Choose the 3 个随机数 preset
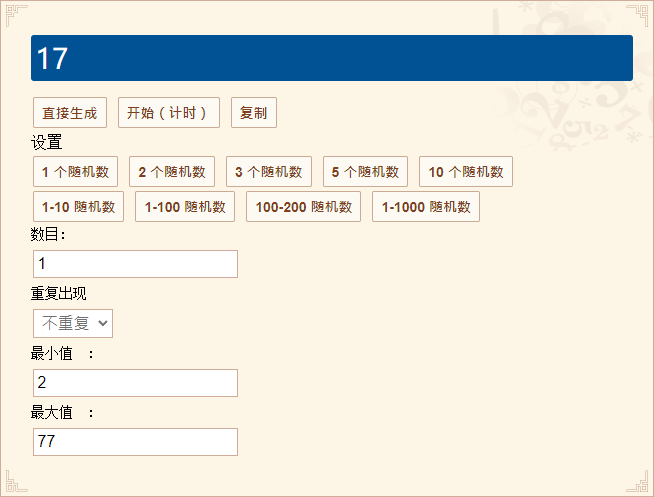Image resolution: width=654 pixels, height=497 pixels. (269, 171)
